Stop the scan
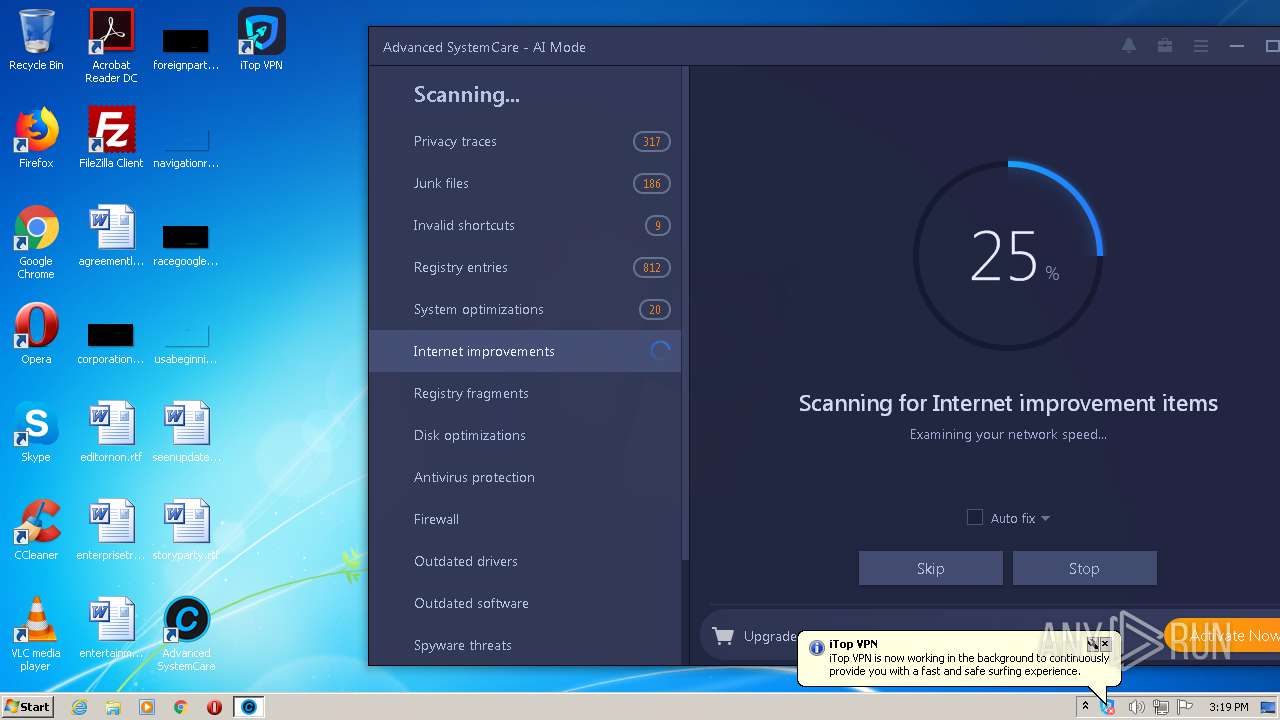This screenshot has height=720, width=1280. tap(1084, 568)
